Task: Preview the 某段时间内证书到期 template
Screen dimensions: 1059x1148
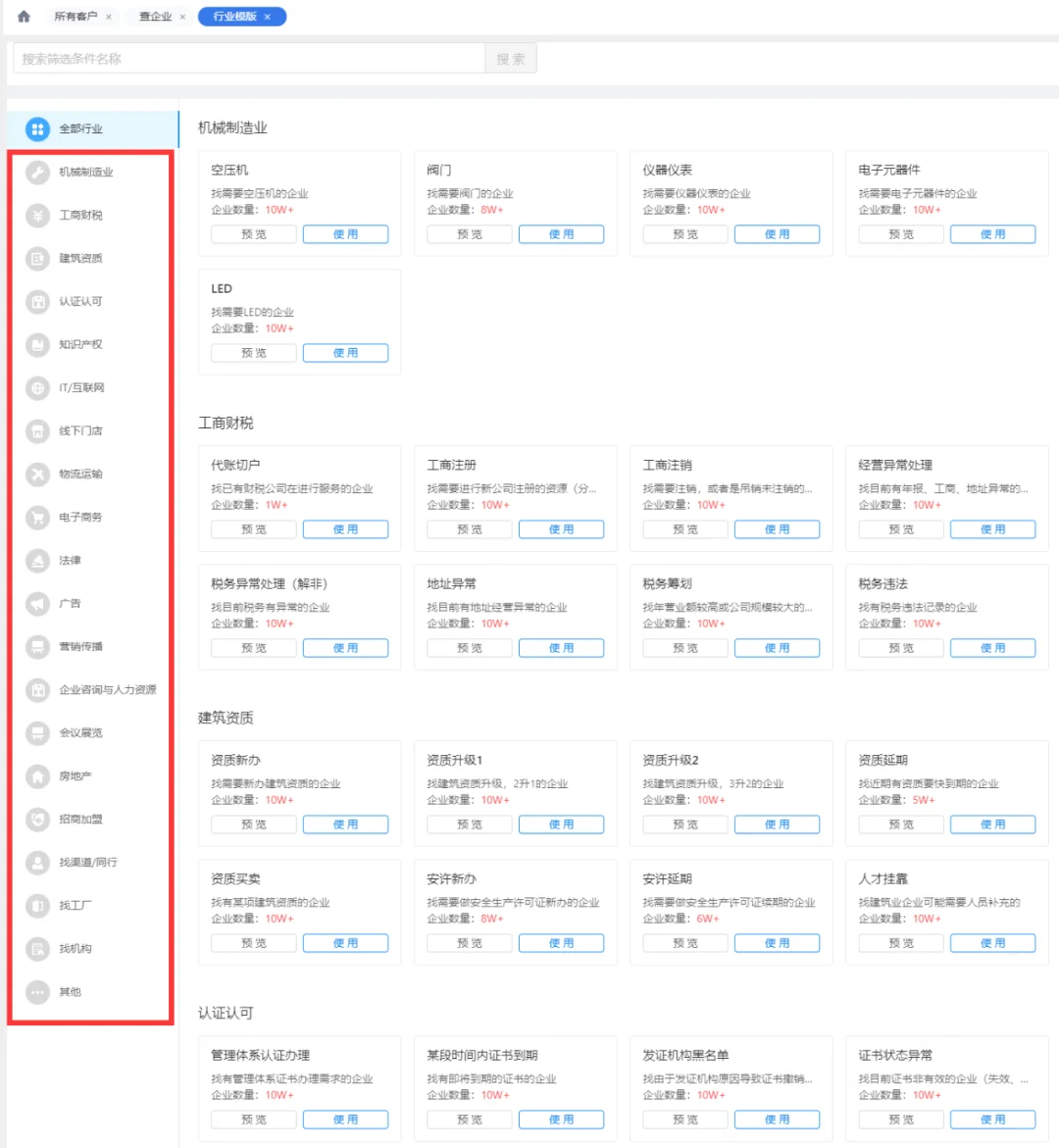Action: tap(470, 1120)
